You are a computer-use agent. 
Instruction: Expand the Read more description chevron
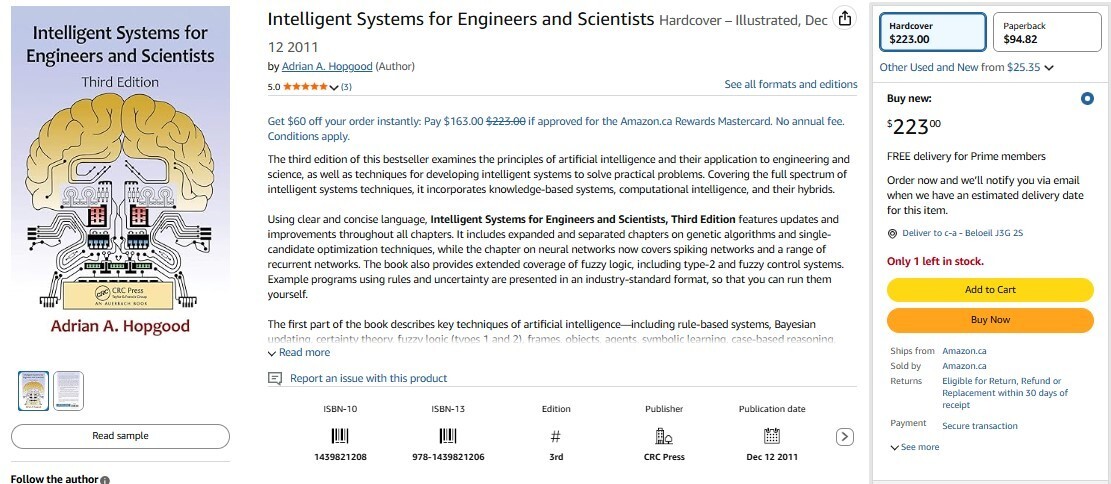(298, 352)
